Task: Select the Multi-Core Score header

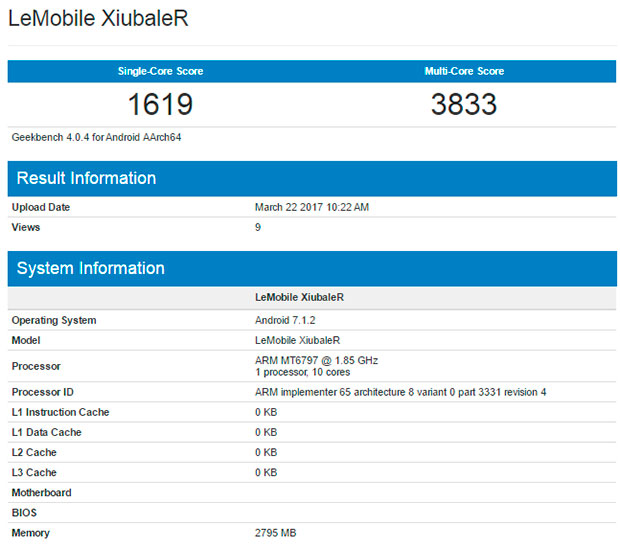Action: [464, 71]
